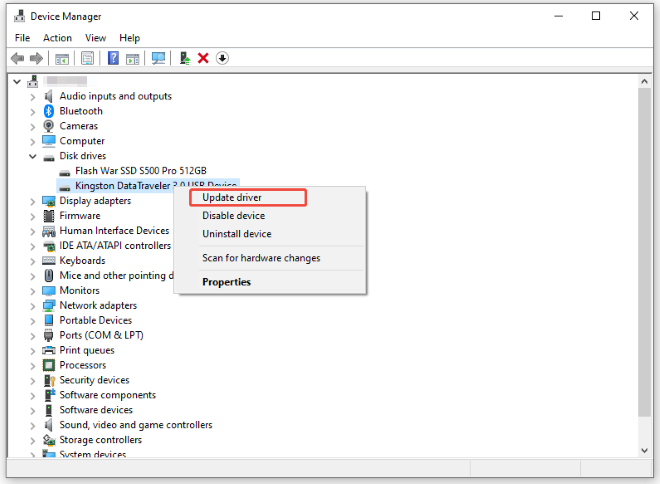This screenshot has width=660, height=484.
Task: Open the View menu
Action: click(x=96, y=38)
